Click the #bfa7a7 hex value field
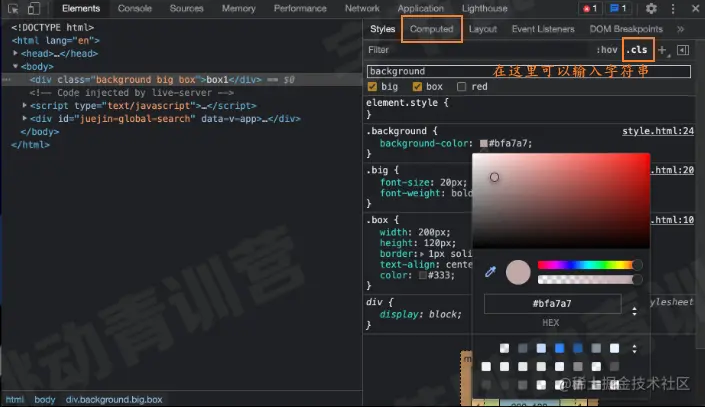The width and height of the screenshot is (705, 407). tap(553, 304)
